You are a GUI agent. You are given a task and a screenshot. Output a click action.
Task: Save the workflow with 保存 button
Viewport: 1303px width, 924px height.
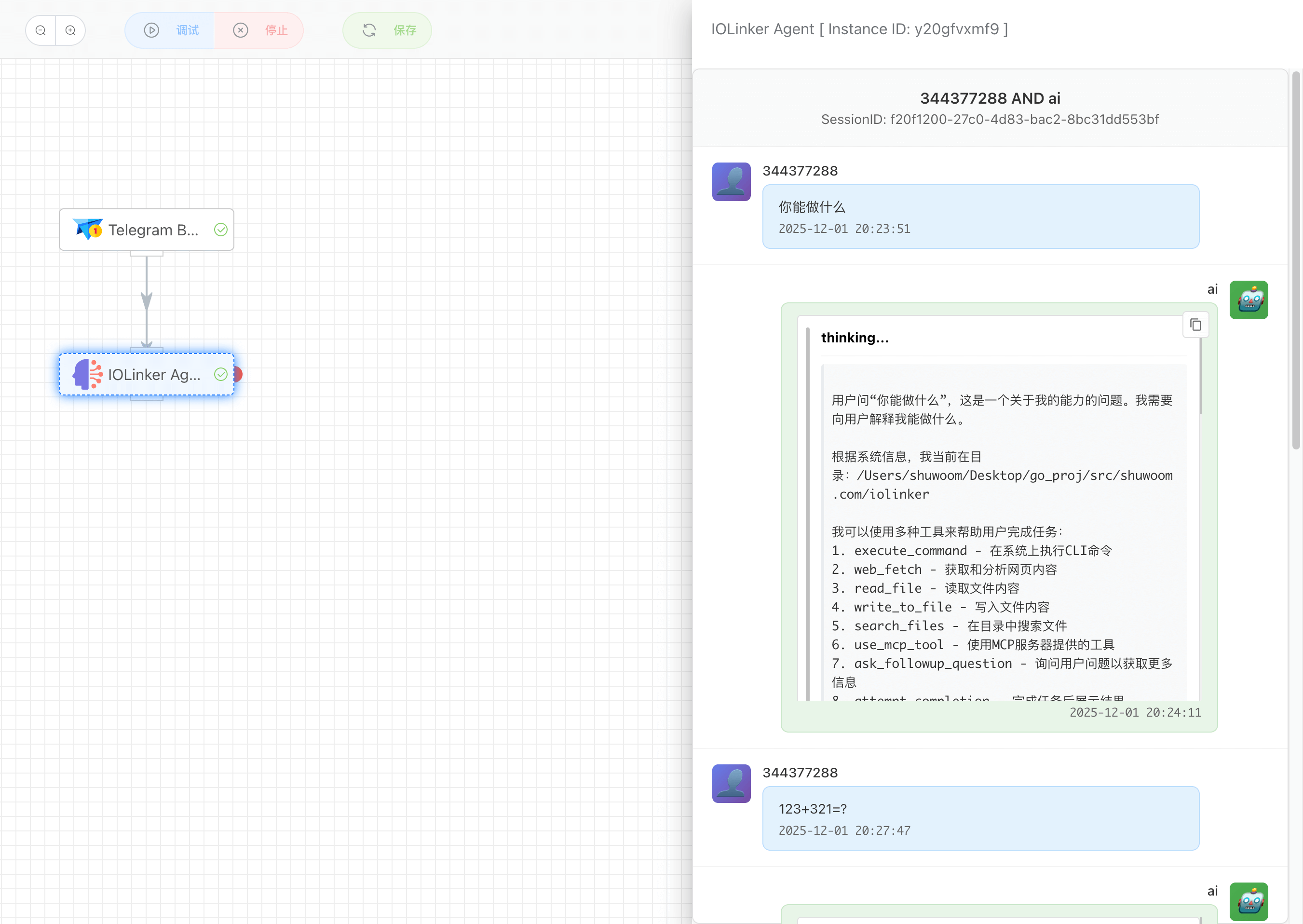(x=388, y=30)
